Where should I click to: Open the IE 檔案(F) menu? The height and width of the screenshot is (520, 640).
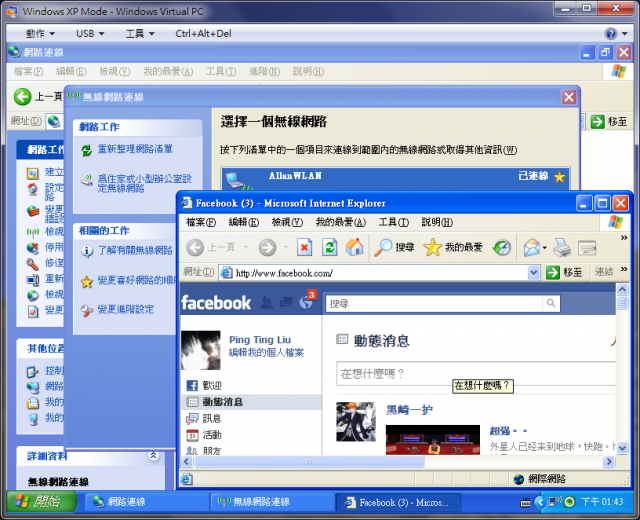(x=201, y=222)
